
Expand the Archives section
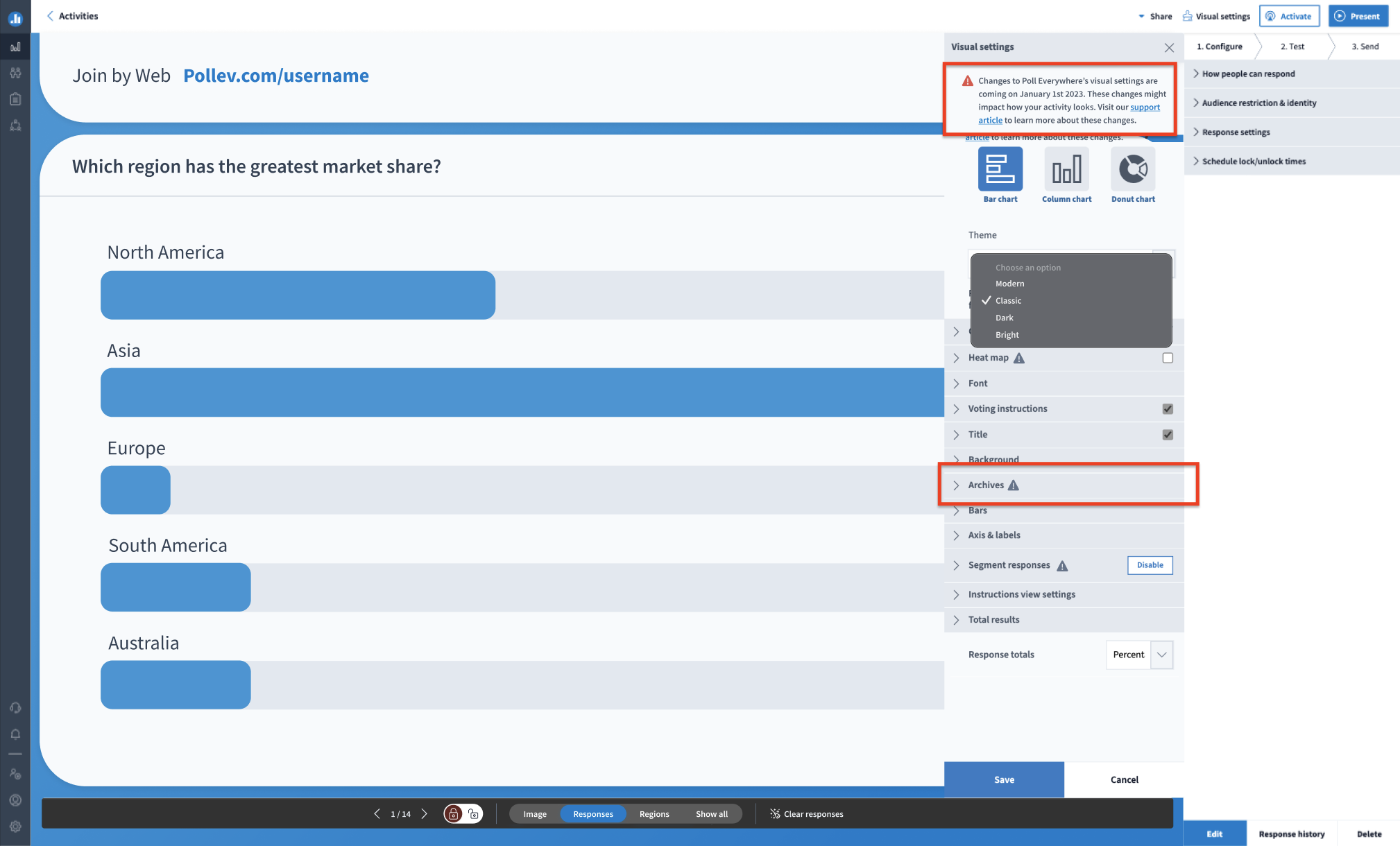(x=986, y=485)
